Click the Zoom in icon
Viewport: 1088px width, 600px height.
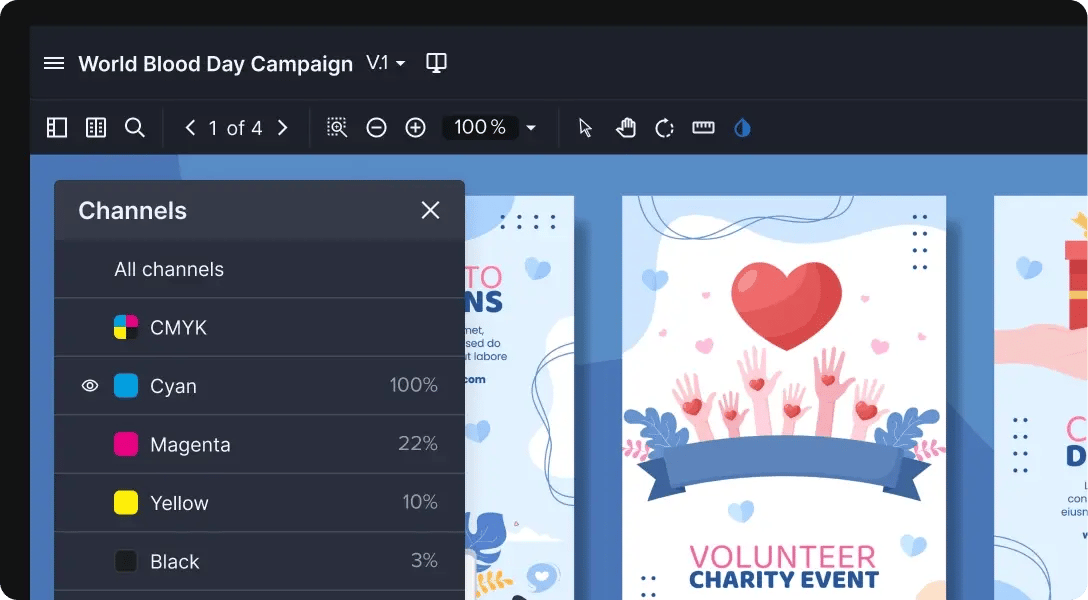click(415, 127)
